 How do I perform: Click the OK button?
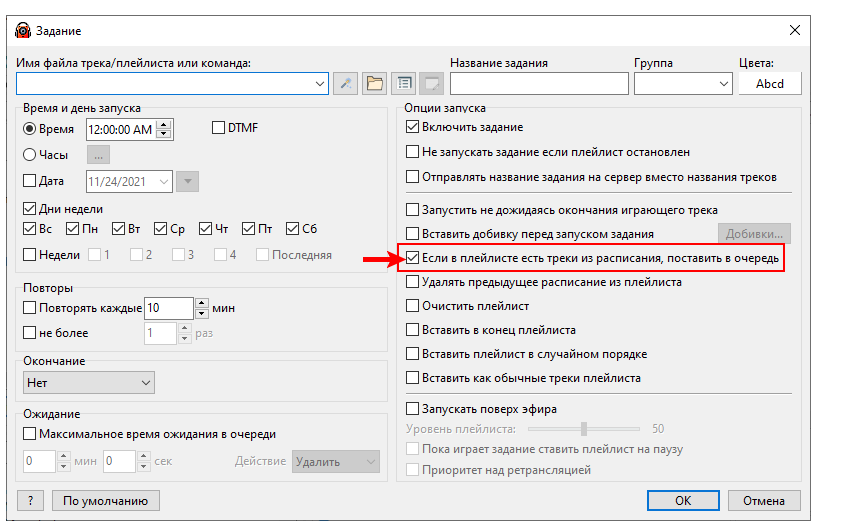(x=683, y=501)
